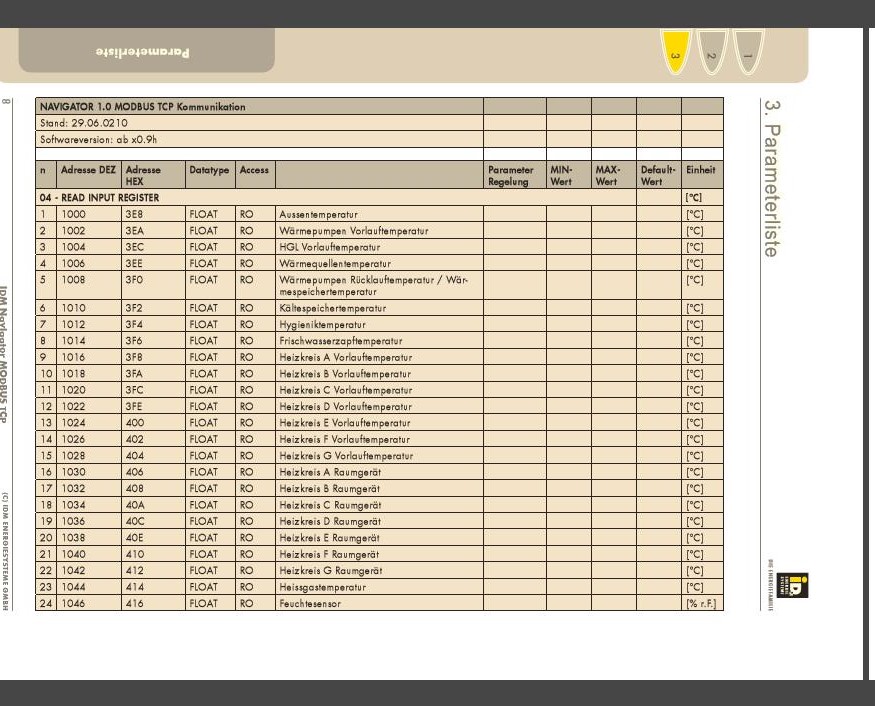Click '04 - READ INPUT REGISTER' section row

[335, 197]
